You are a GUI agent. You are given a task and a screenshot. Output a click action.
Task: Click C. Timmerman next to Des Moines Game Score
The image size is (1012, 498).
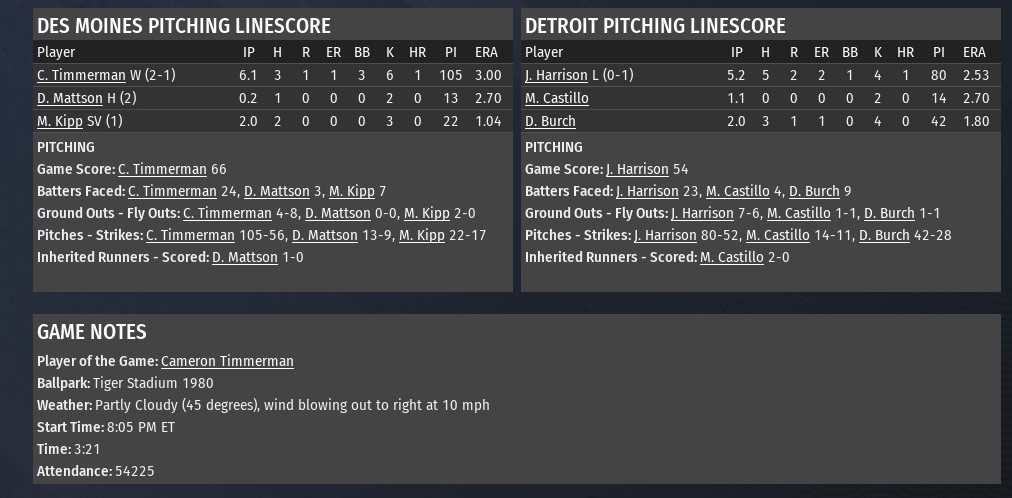click(162, 169)
